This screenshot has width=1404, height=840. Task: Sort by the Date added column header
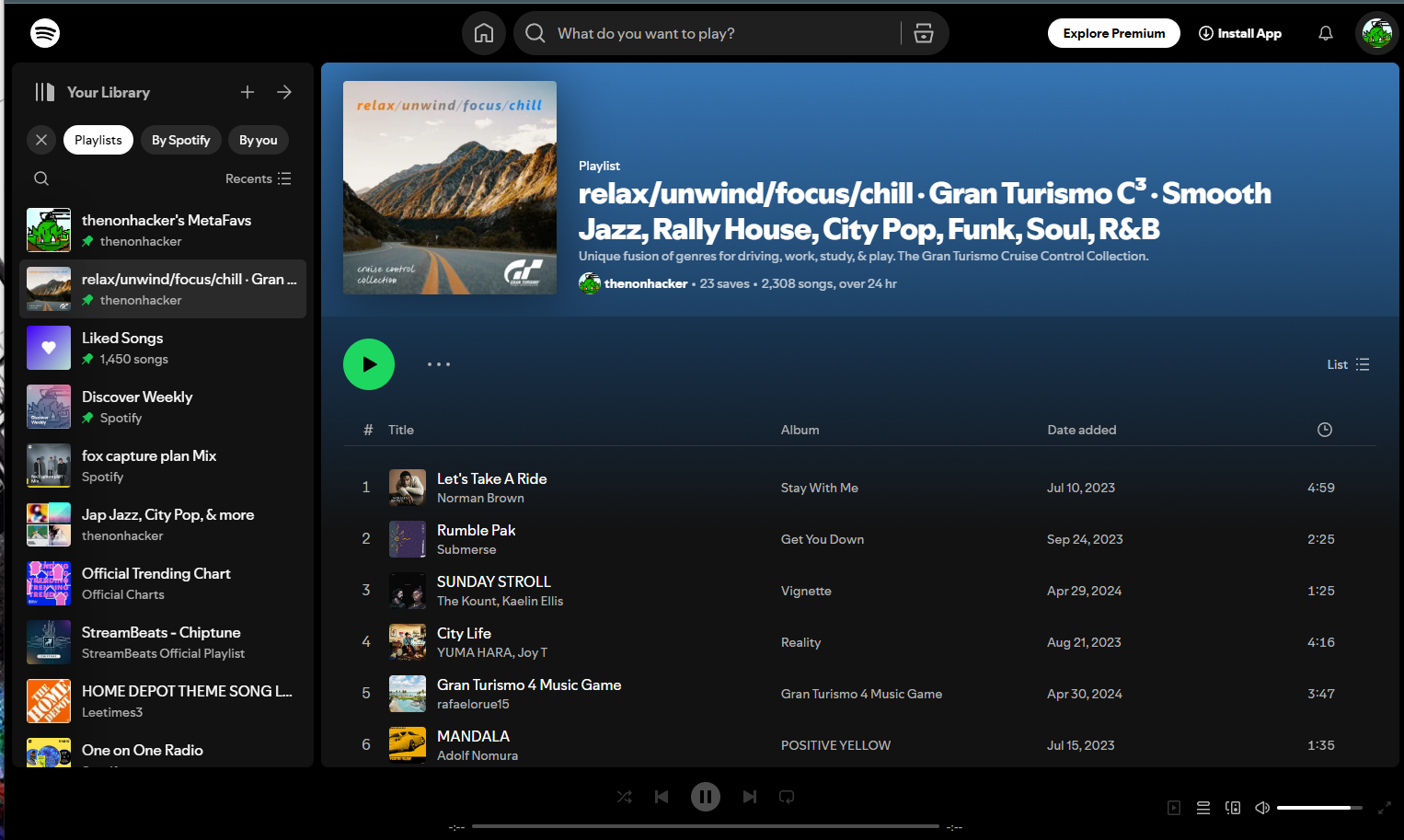1082,430
